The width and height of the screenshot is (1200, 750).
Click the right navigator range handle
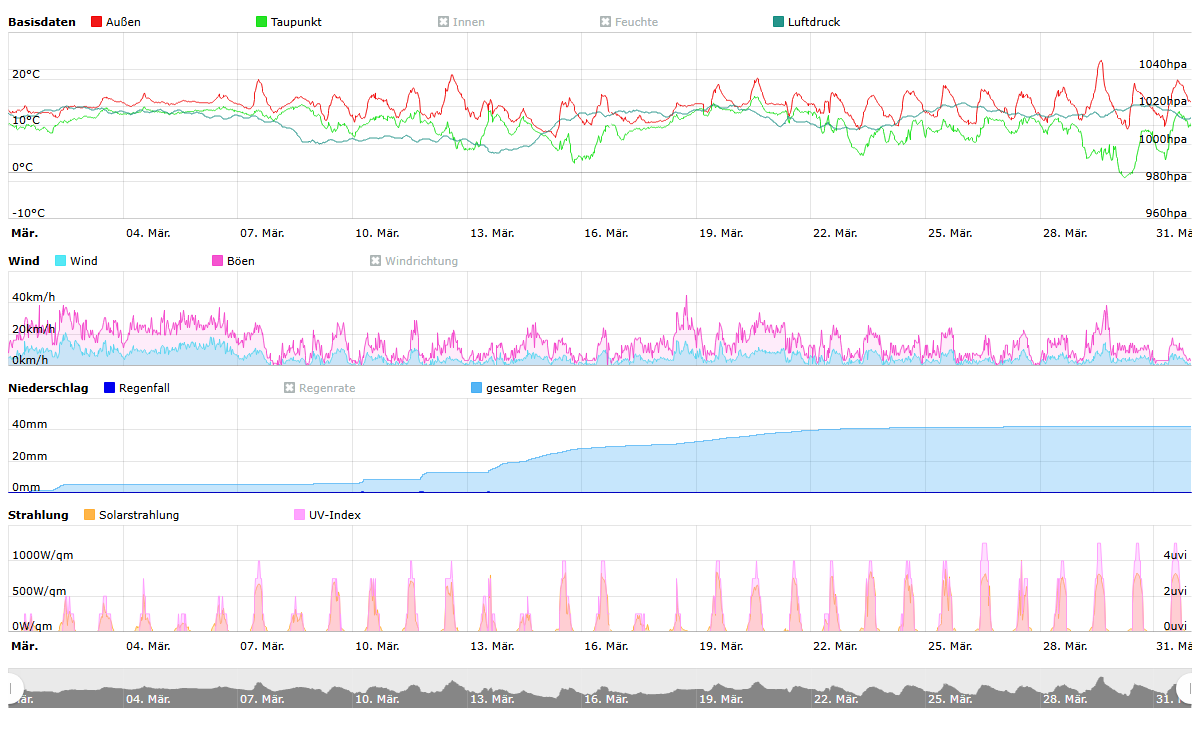click(1187, 688)
